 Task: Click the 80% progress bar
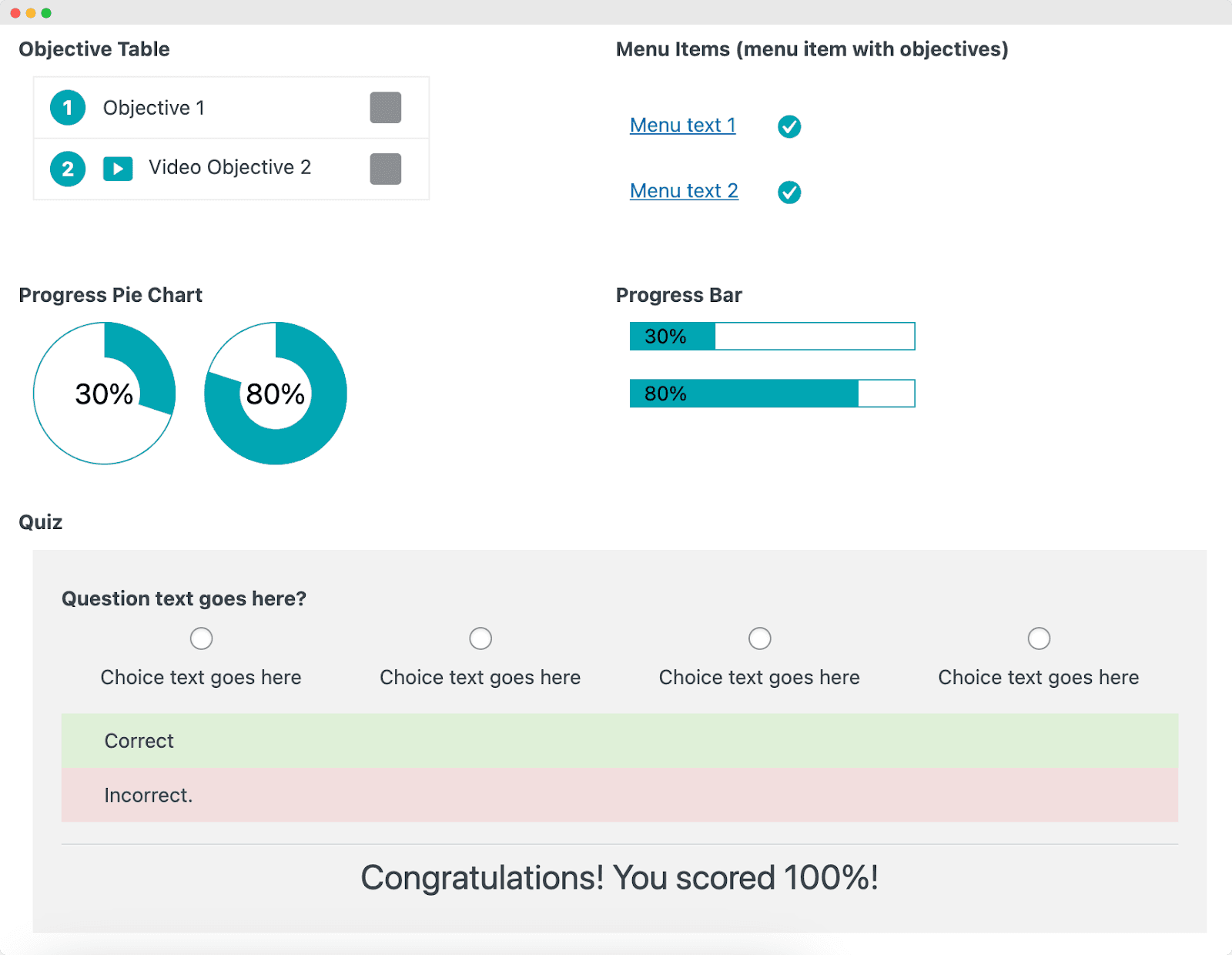coord(772,393)
